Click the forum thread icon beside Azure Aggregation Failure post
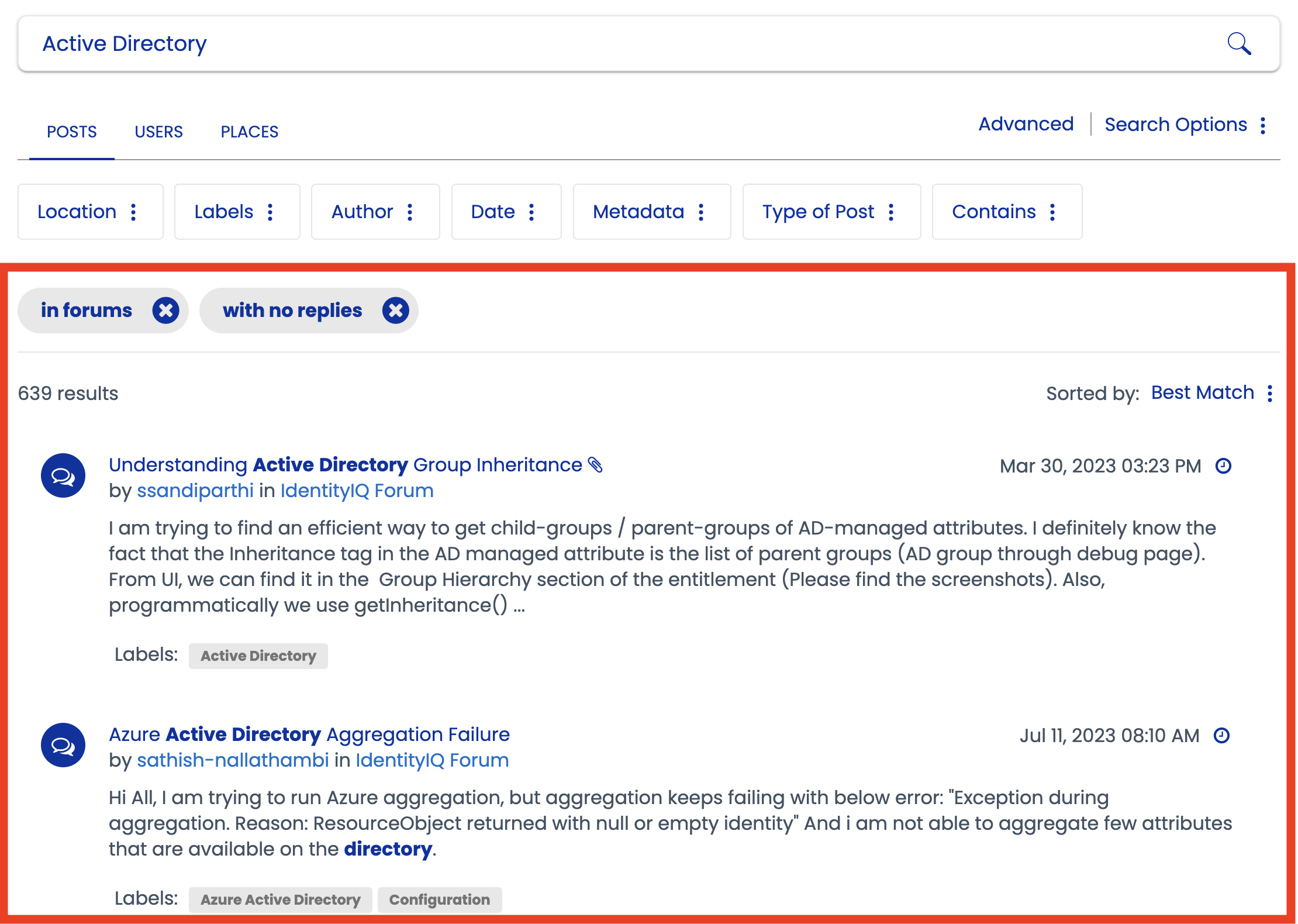Image resolution: width=1298 pixels, height=924 pixels. [63, 745]
